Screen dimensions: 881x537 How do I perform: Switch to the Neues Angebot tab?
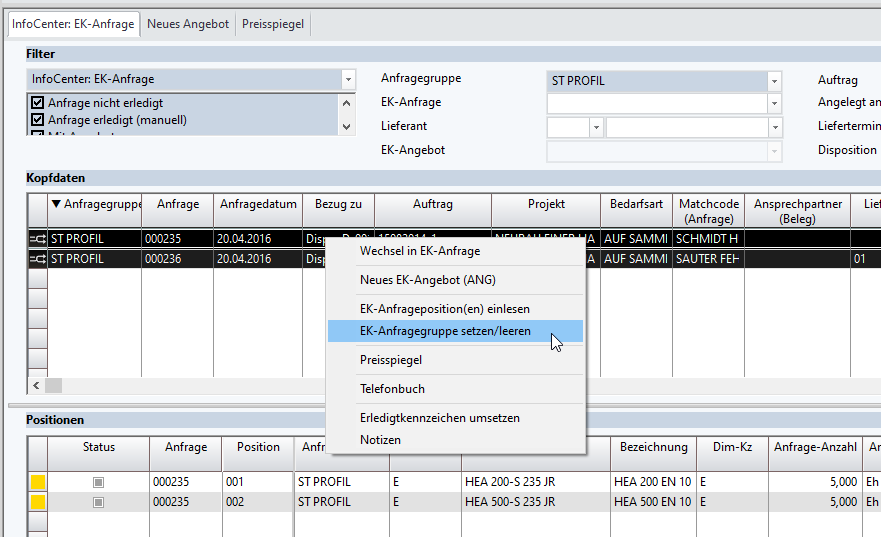(187, 24)
